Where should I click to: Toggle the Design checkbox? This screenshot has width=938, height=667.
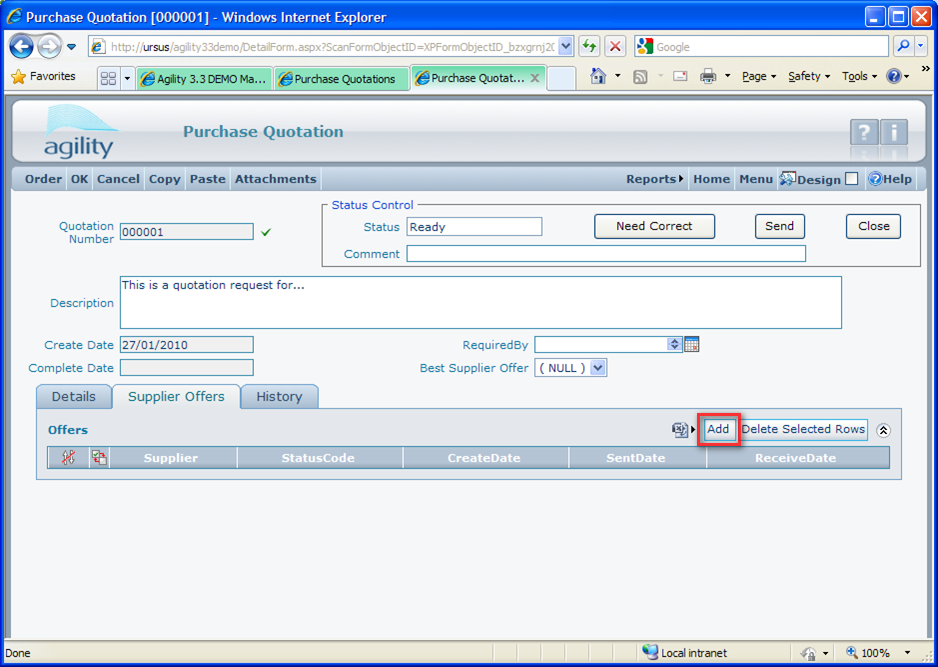(x=852, y=179)
